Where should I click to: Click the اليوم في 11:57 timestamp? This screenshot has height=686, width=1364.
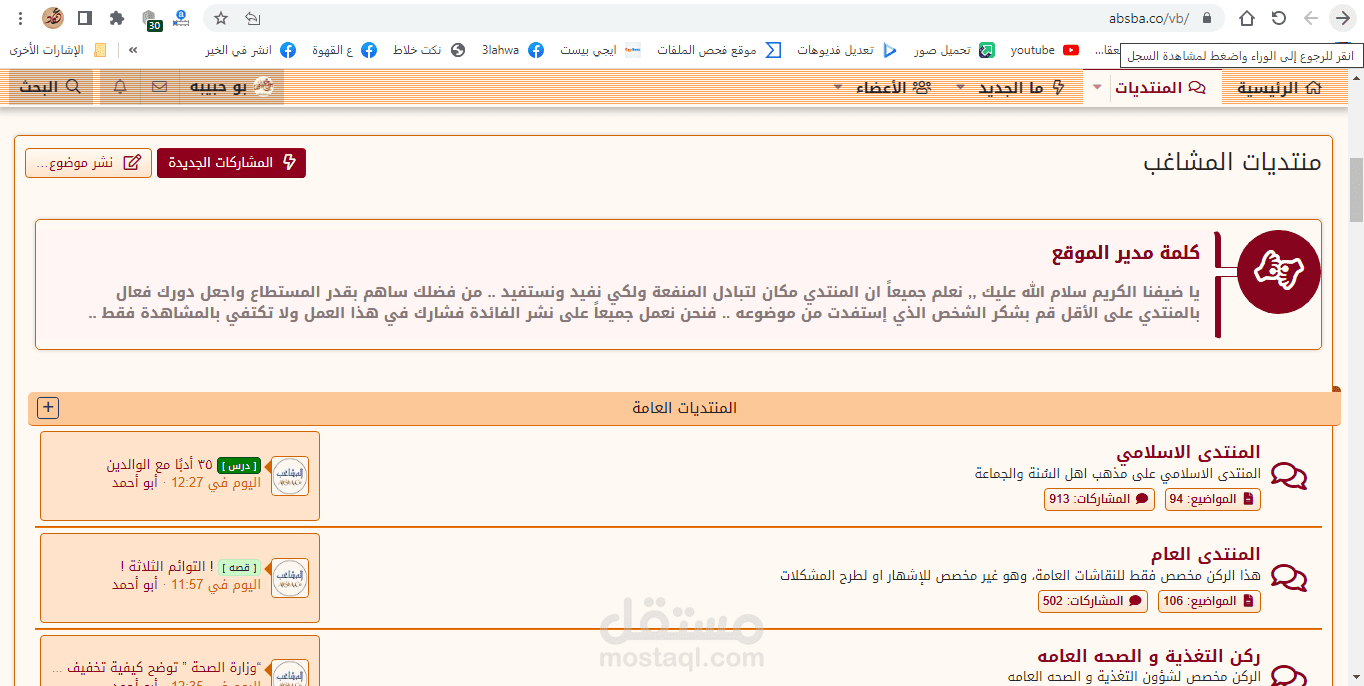click(216, 585)
